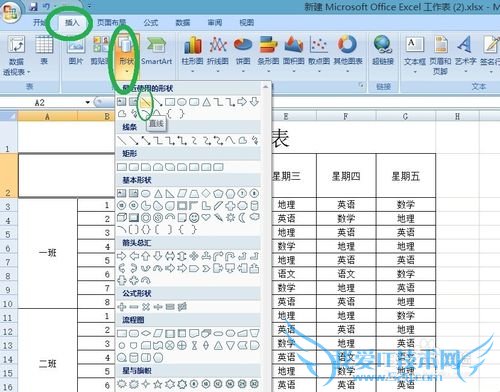Click the shapes gallery scroll-up arrow

click(265, 87)
